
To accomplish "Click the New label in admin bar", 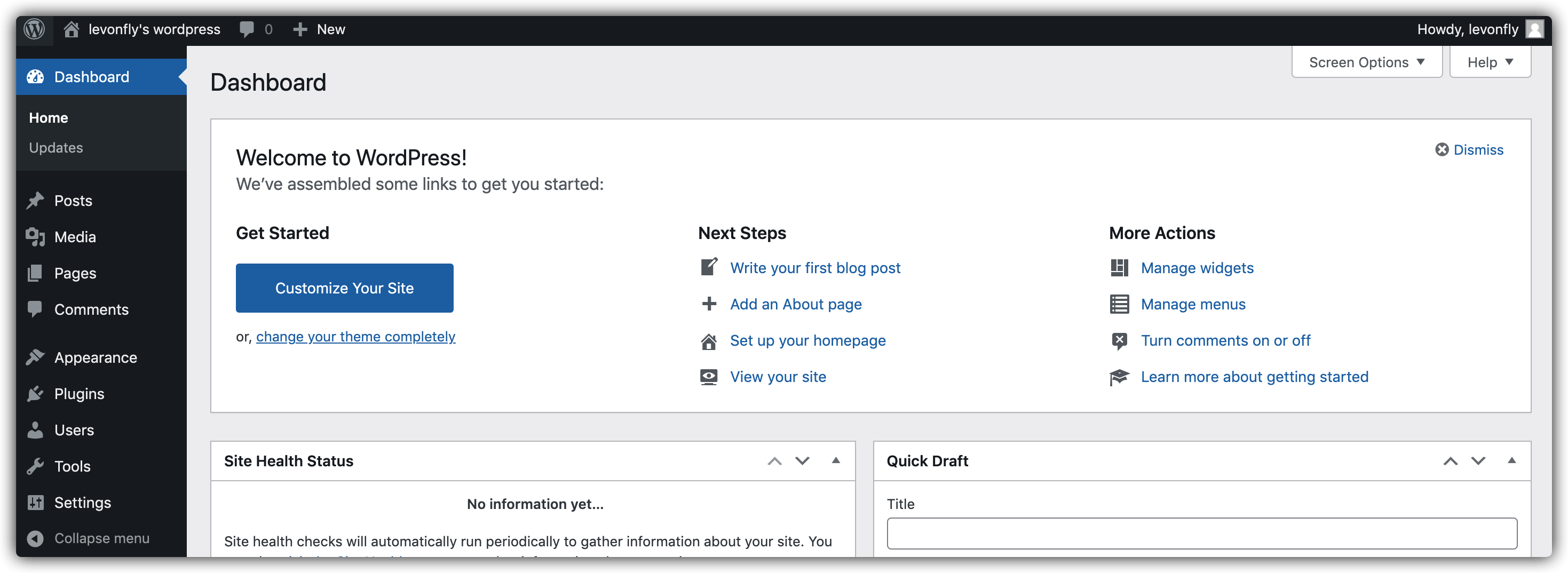I will tap(330, 29).
